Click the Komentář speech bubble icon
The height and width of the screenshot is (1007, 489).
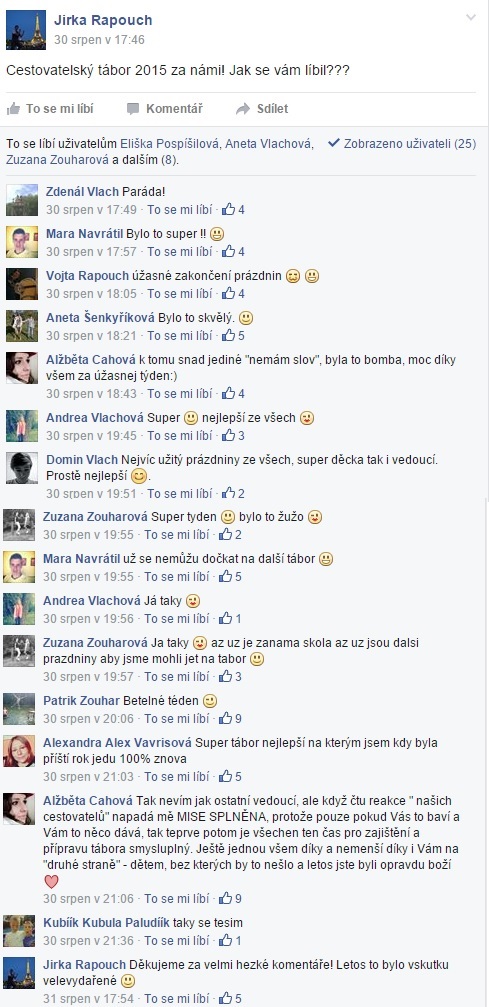click(133, 109)
